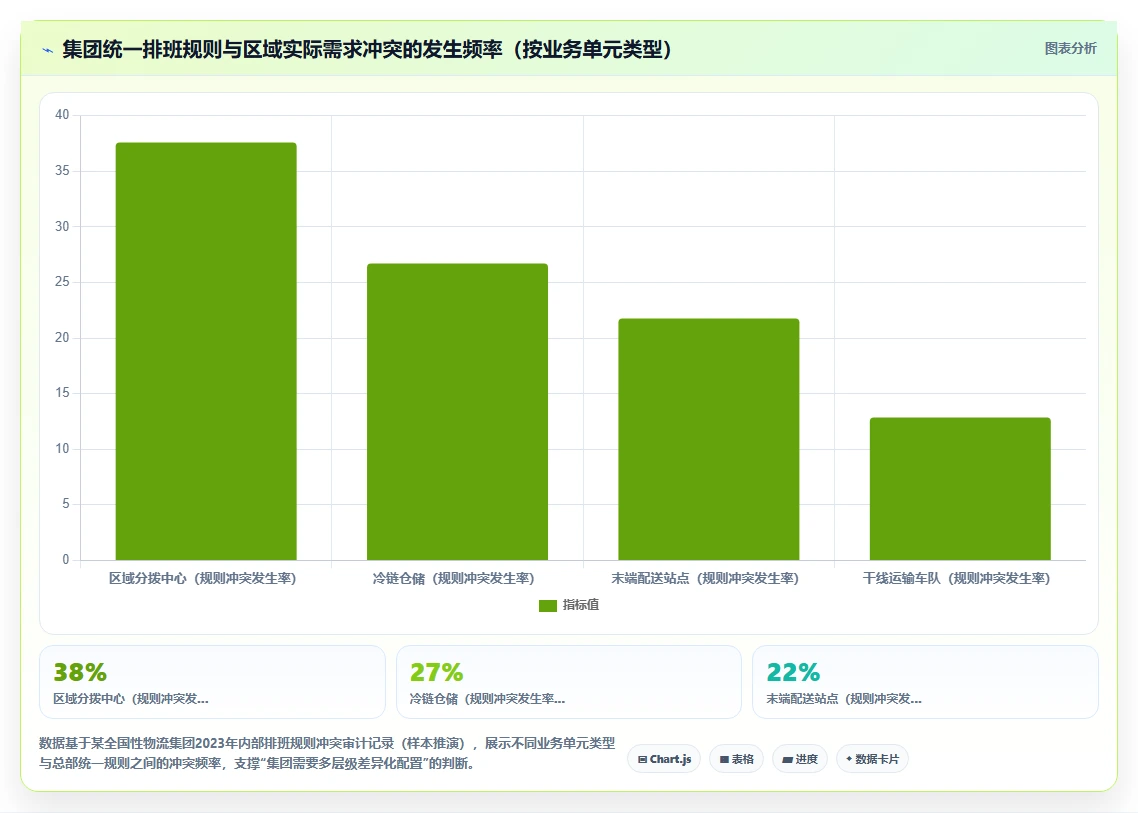Click the 末端配送站点 bar in the chart
The image size is (1138, 813).
point(708,439)
